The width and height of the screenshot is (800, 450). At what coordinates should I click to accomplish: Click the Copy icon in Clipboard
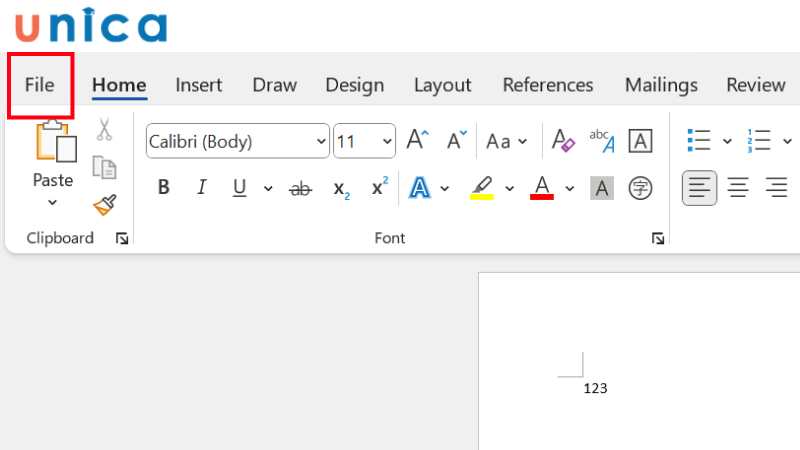coord(104,167)
